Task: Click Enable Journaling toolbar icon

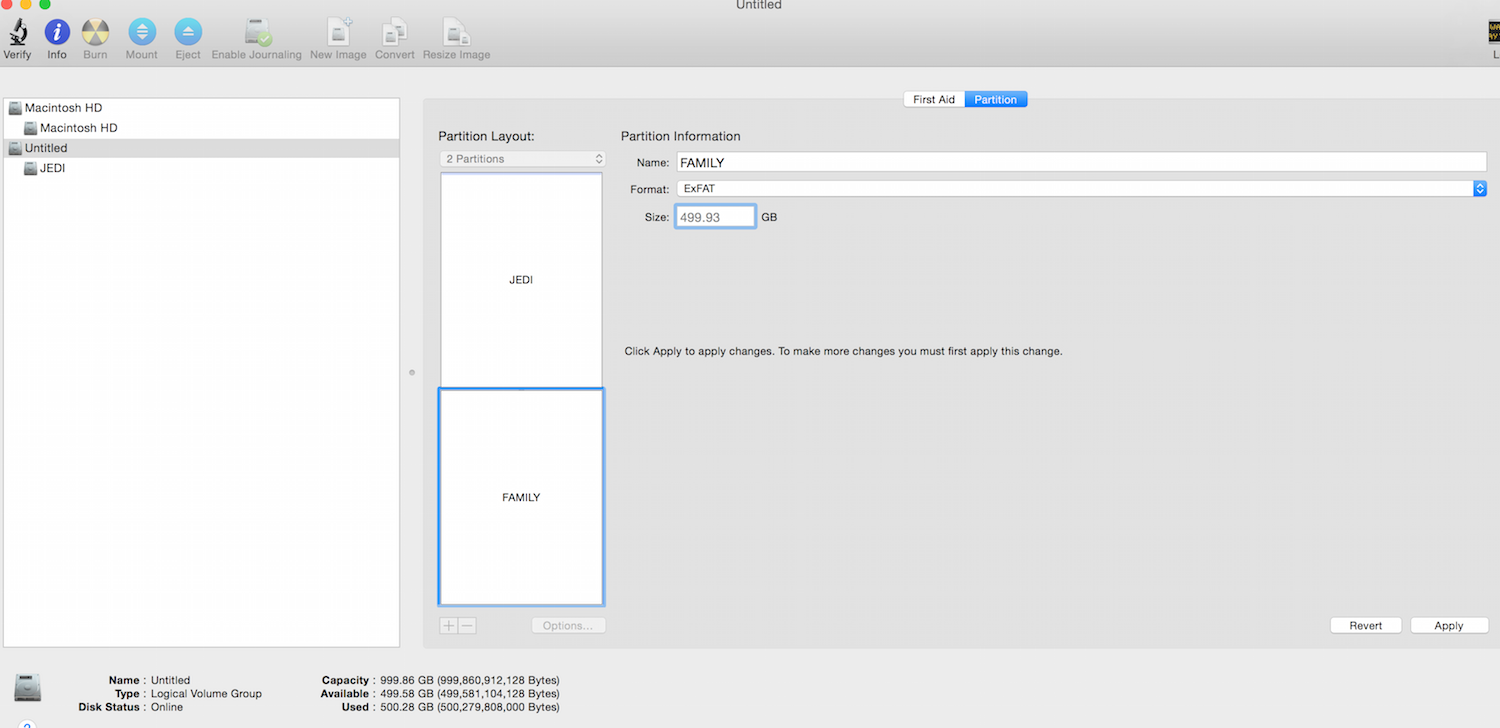Action: coord(257,32)
